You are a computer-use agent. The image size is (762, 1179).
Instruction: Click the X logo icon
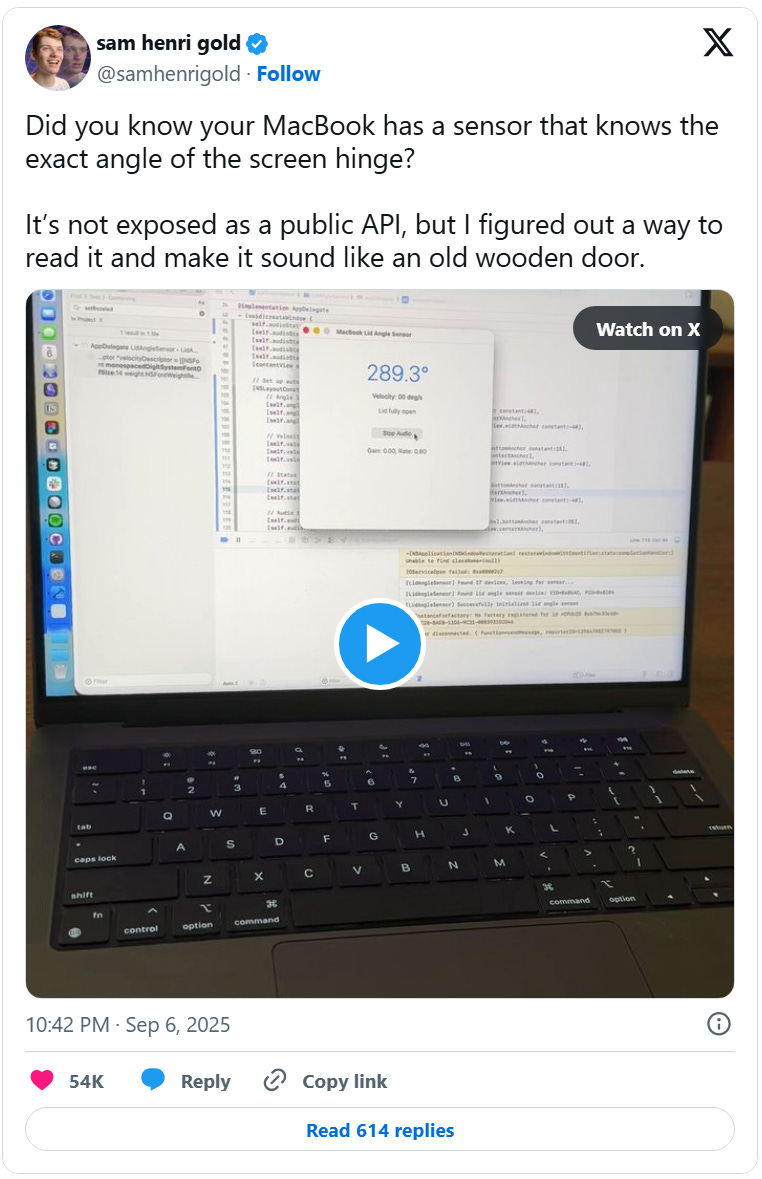coord(718,42)
